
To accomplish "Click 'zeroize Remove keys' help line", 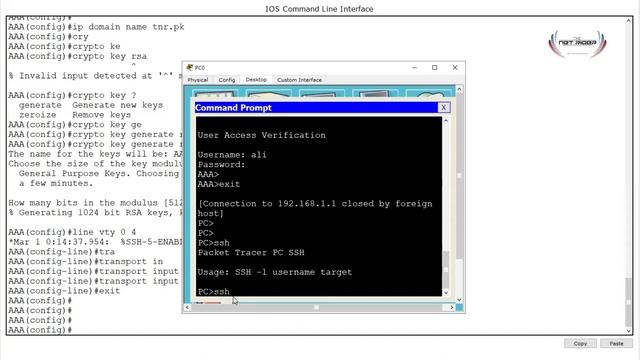I will pyautogui.click(x=75, y=115).
